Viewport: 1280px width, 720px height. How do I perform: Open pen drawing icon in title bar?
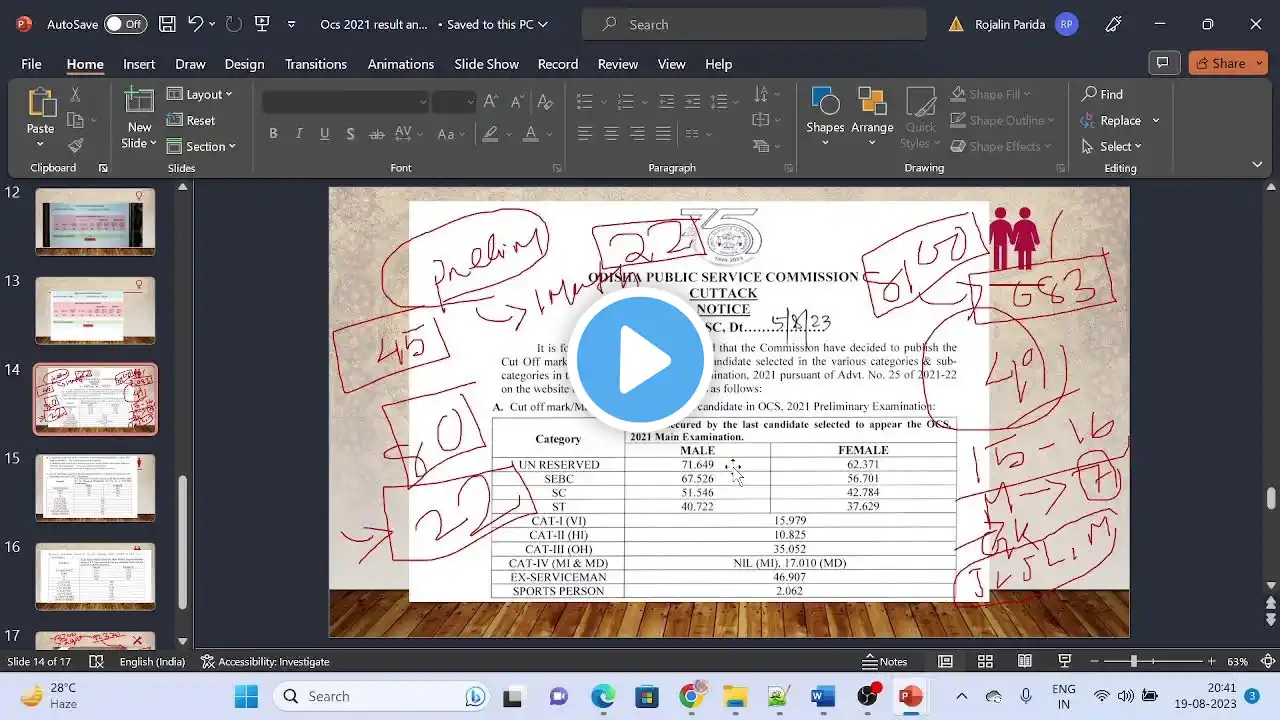pos(1114,24)
